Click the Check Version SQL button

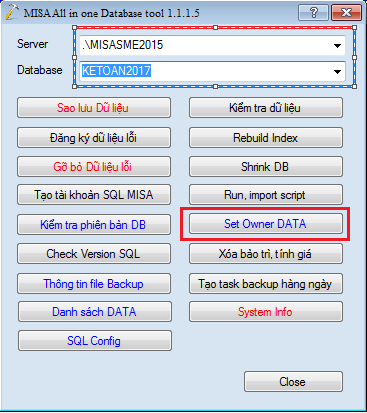(94, 254)
